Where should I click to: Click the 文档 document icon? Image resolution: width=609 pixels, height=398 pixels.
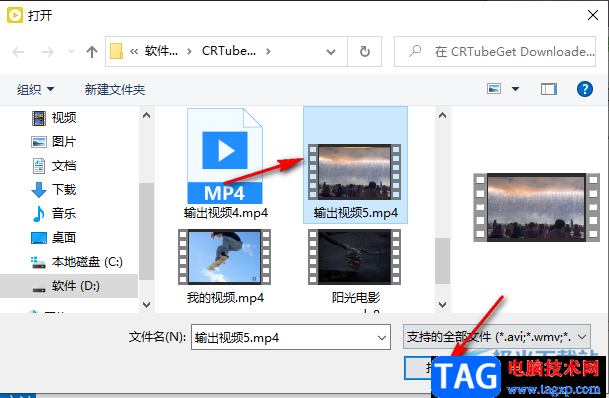click(x=39, y=166)
